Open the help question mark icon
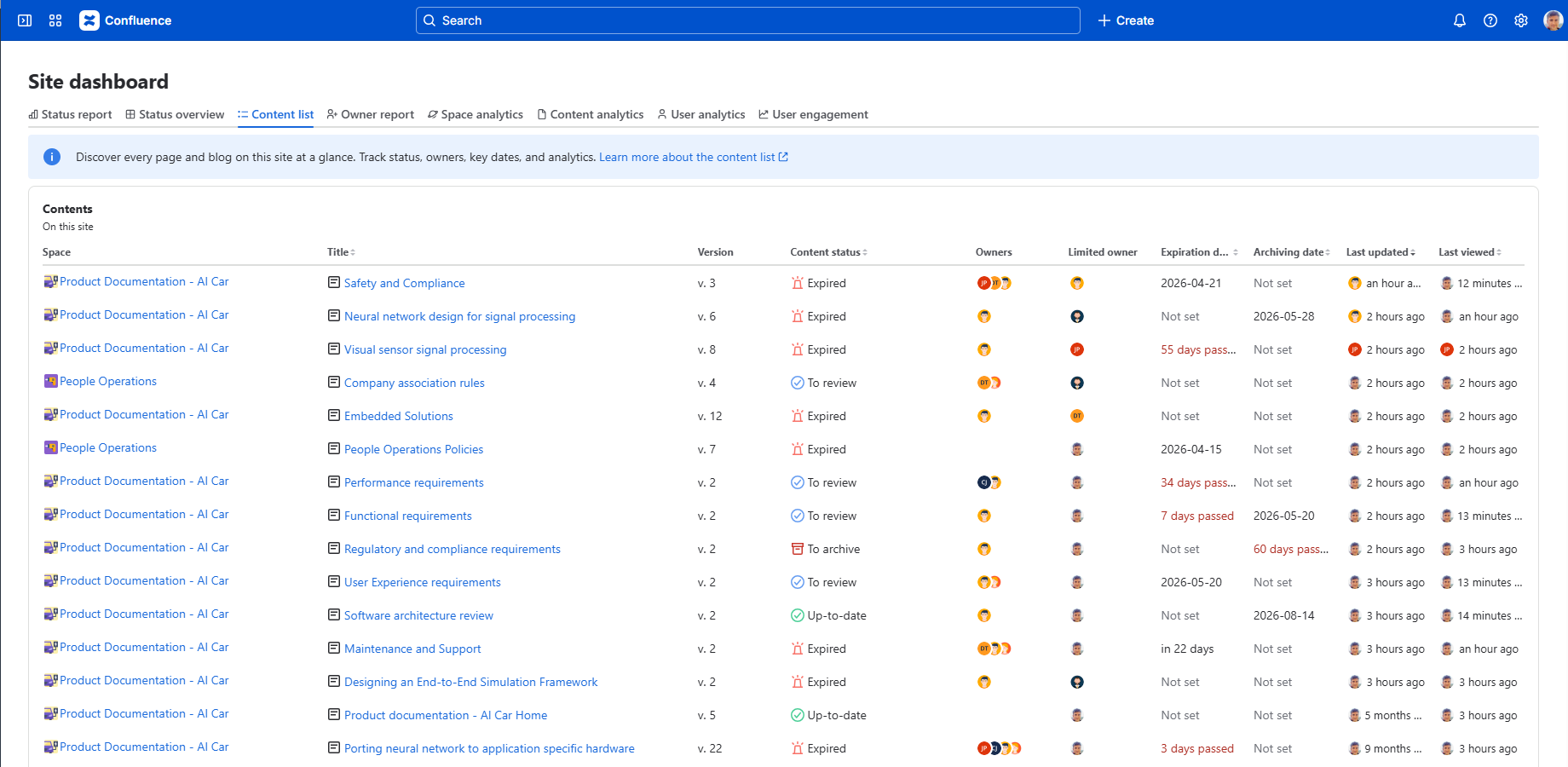The width and height of the screenshot is (1568, 767). (1490, 20)
